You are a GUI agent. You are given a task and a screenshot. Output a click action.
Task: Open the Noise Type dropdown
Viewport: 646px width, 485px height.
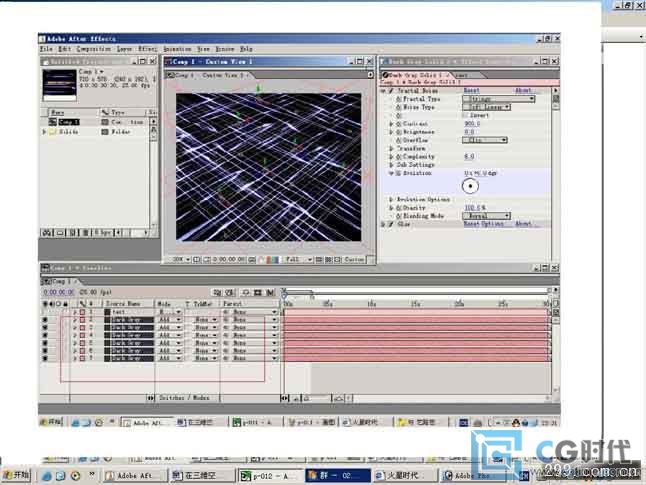click(x=487, y=107)
